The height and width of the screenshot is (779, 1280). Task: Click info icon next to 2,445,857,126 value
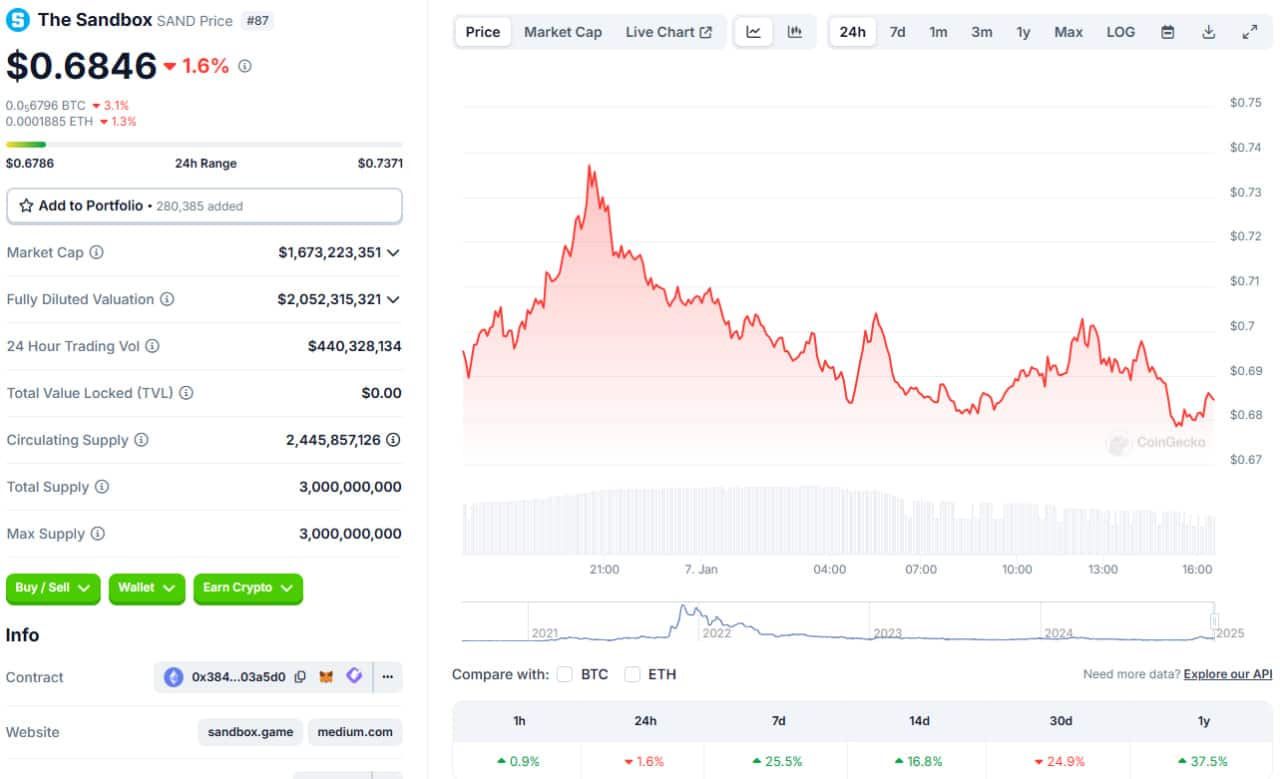[394, 440]
